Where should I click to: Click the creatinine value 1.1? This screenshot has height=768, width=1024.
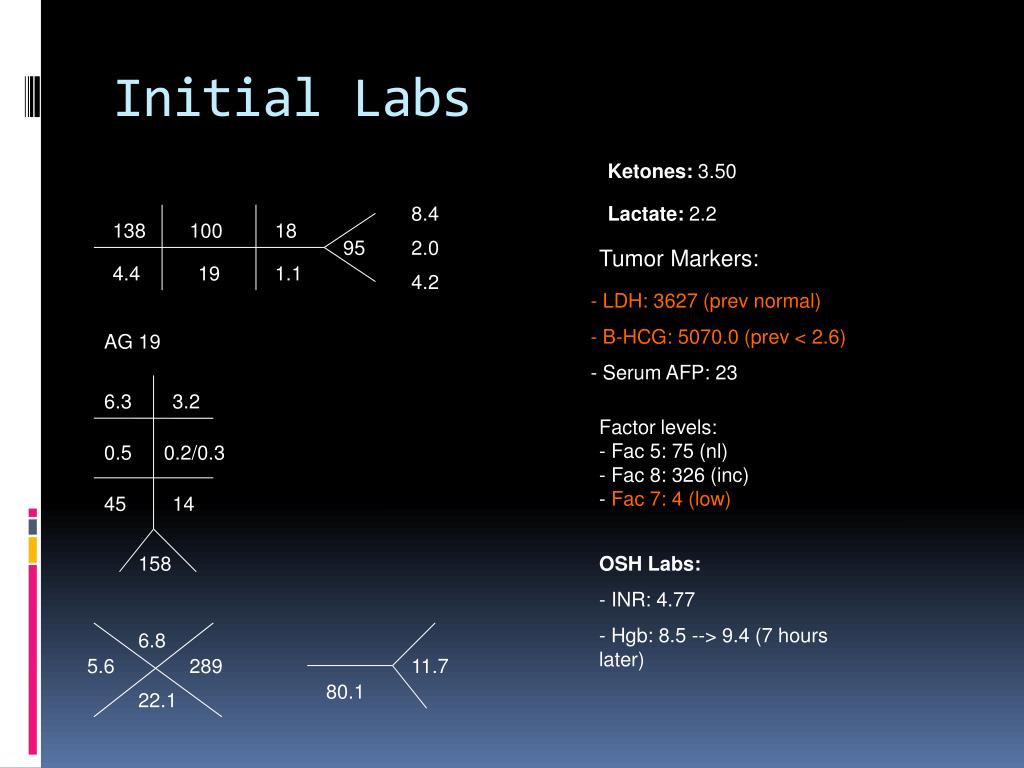(x=288, y=273)
